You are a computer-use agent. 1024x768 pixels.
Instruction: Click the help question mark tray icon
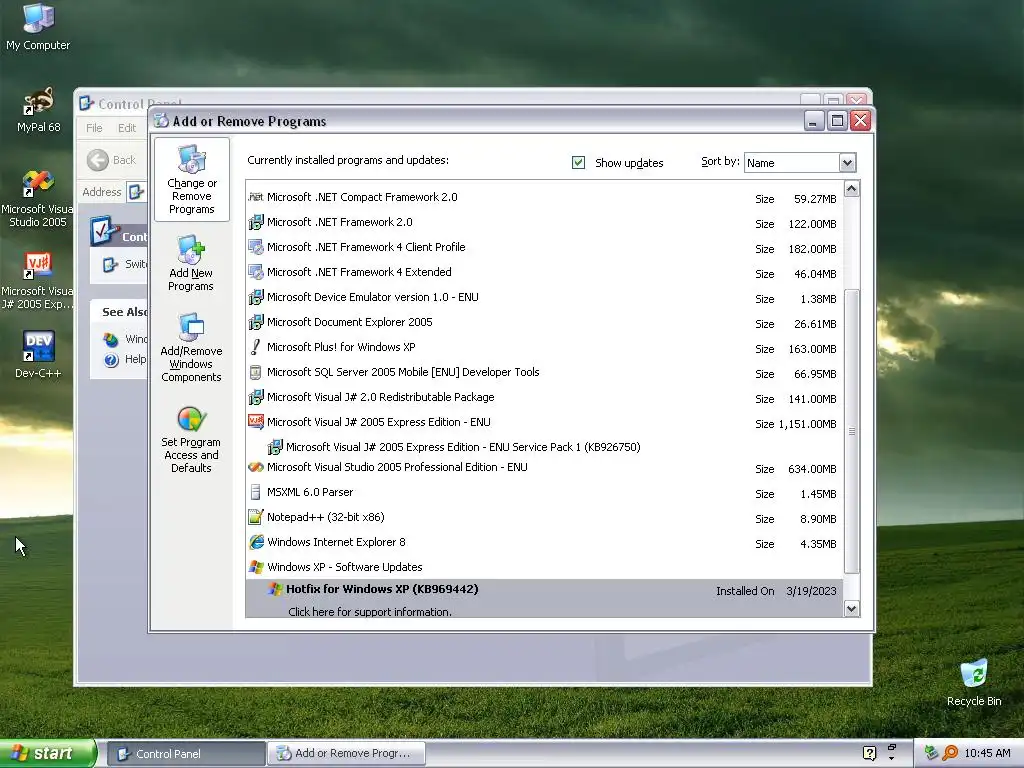(869, 753)
